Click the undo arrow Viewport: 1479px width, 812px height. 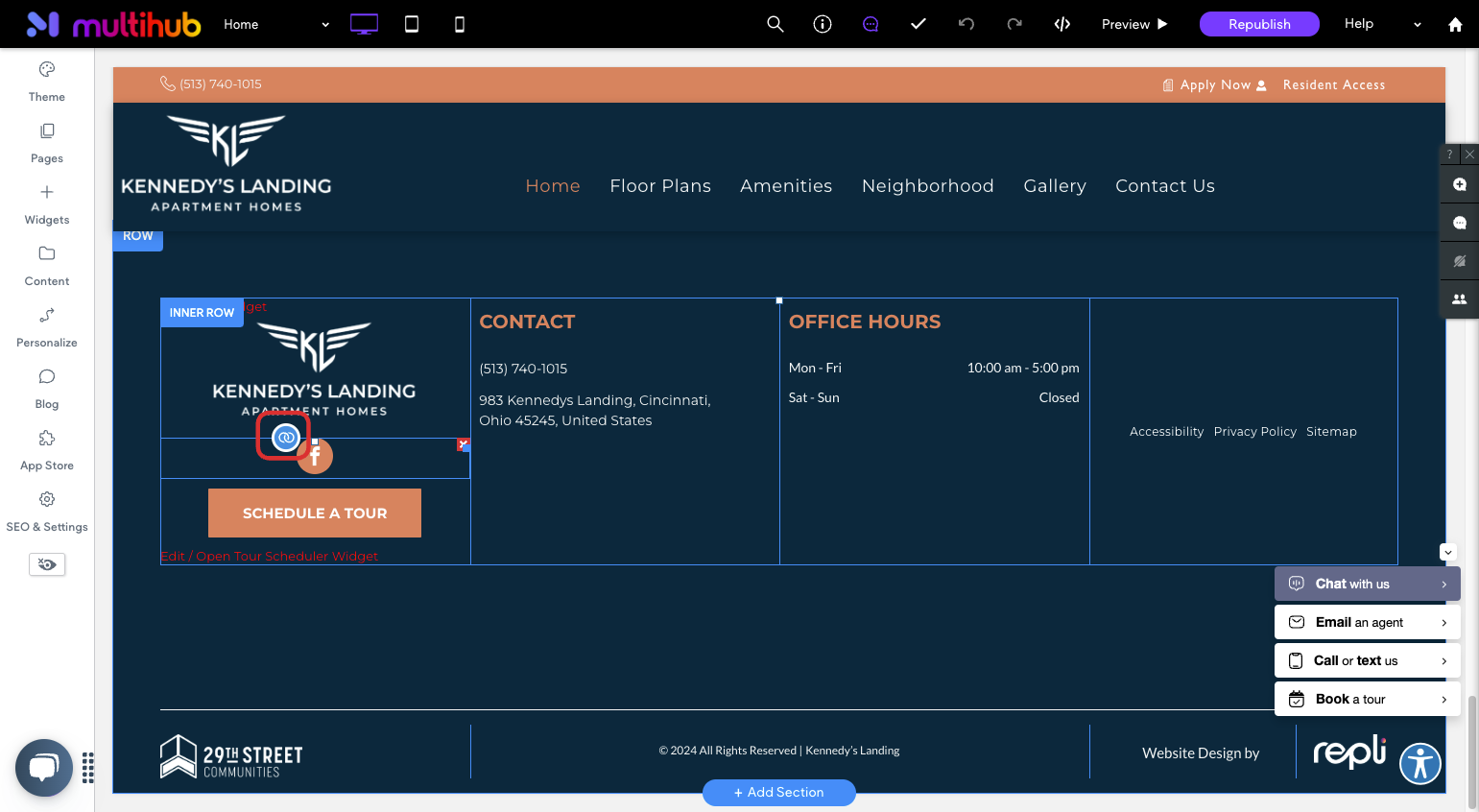966,24
